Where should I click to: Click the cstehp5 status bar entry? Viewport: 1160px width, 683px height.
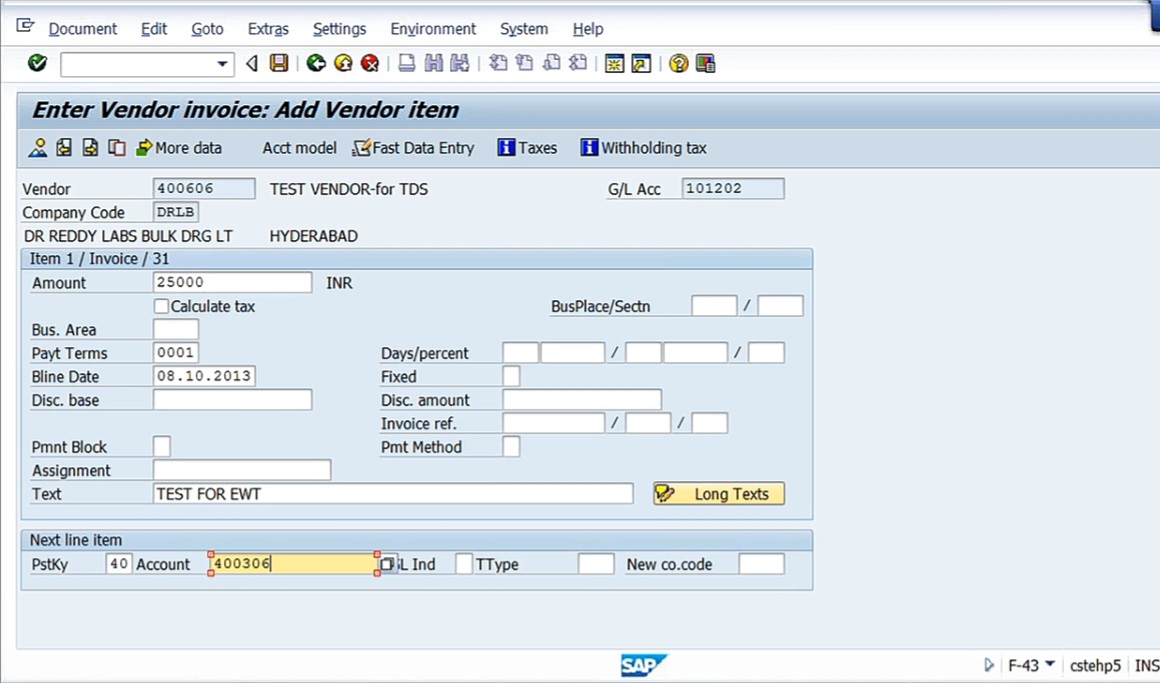point(1095,666)
